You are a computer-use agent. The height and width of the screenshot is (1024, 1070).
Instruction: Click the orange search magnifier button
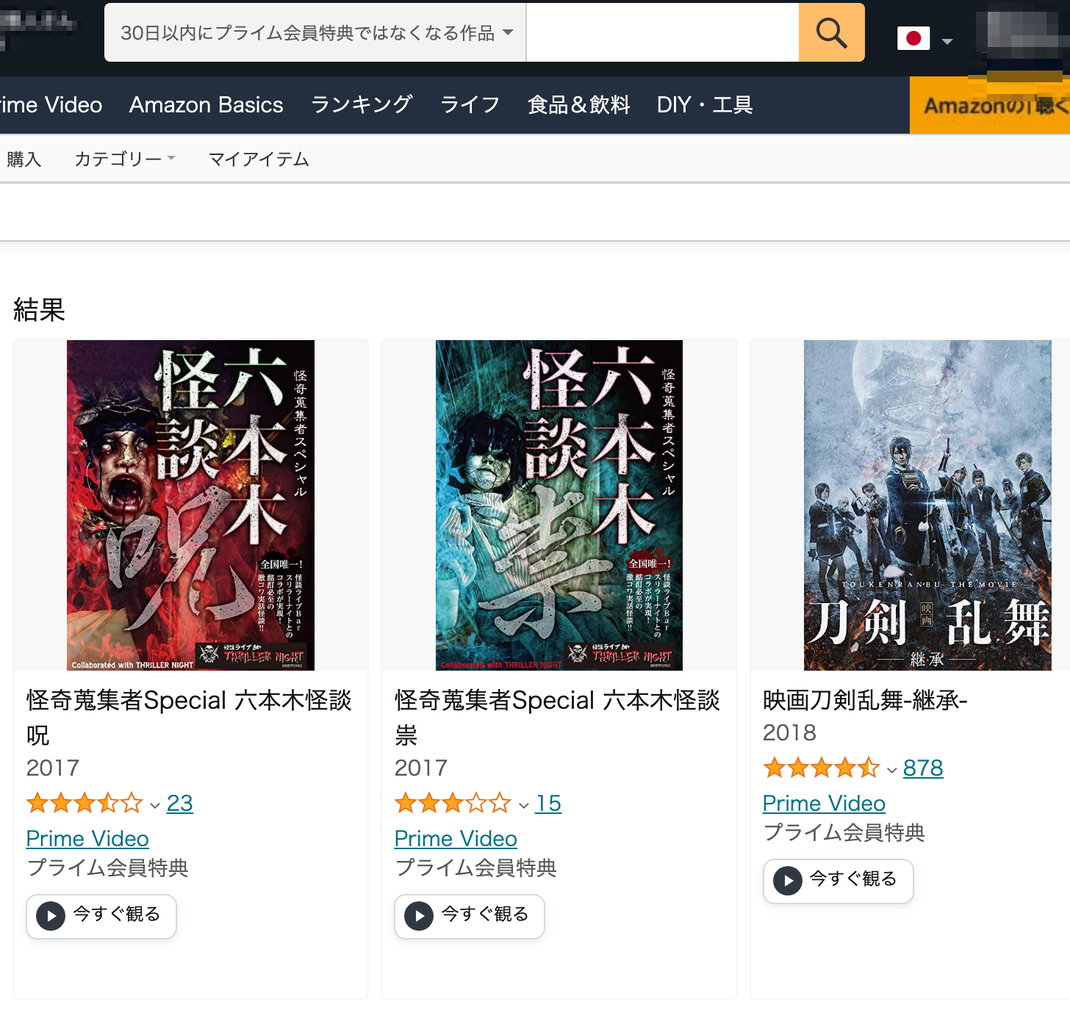[831, 32]
